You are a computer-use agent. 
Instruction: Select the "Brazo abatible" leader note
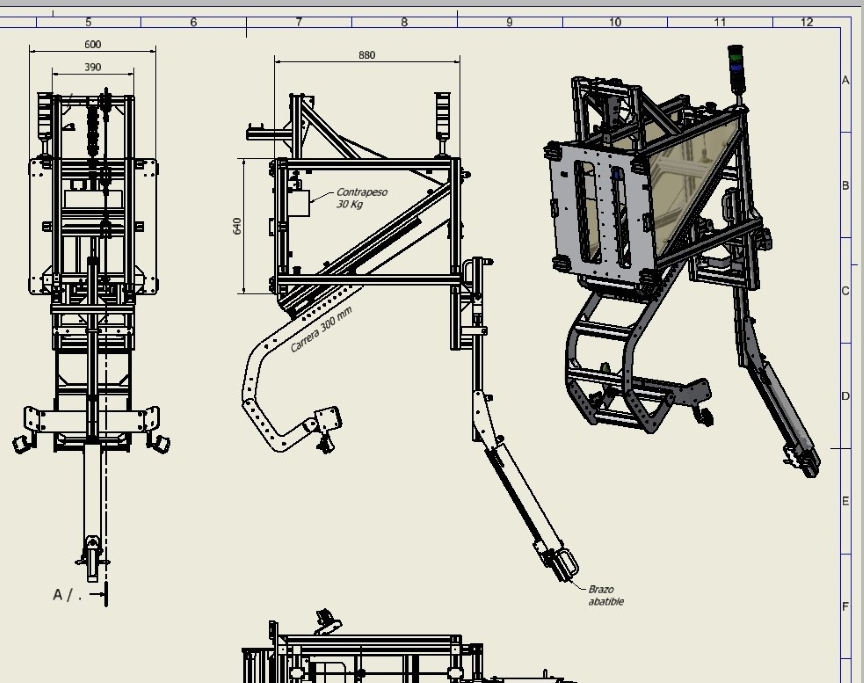click(605, 596)
